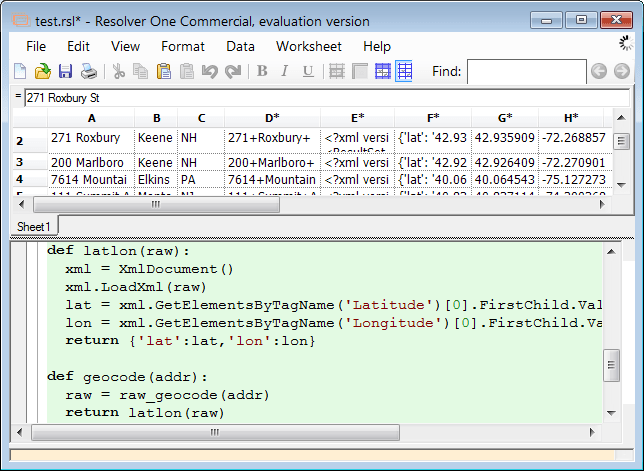Copy using the two-pages icon
This screenshot has width=644, height=471.
pyautogui.click(x=140, y=71)
